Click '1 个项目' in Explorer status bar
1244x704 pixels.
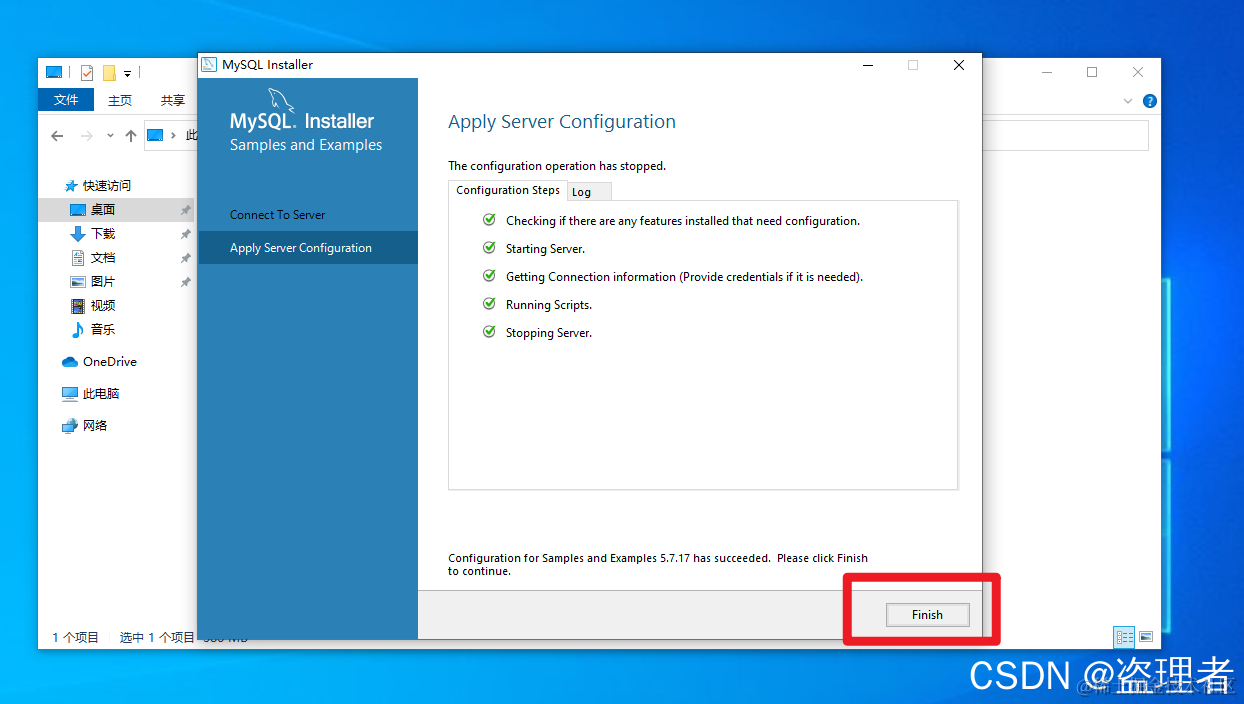tap(75, 638)
